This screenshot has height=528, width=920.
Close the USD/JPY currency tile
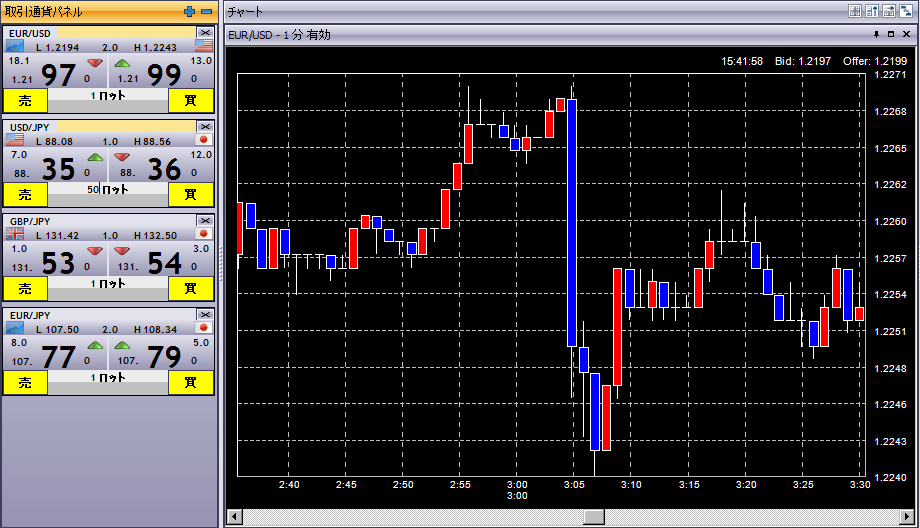pos(205,127)
